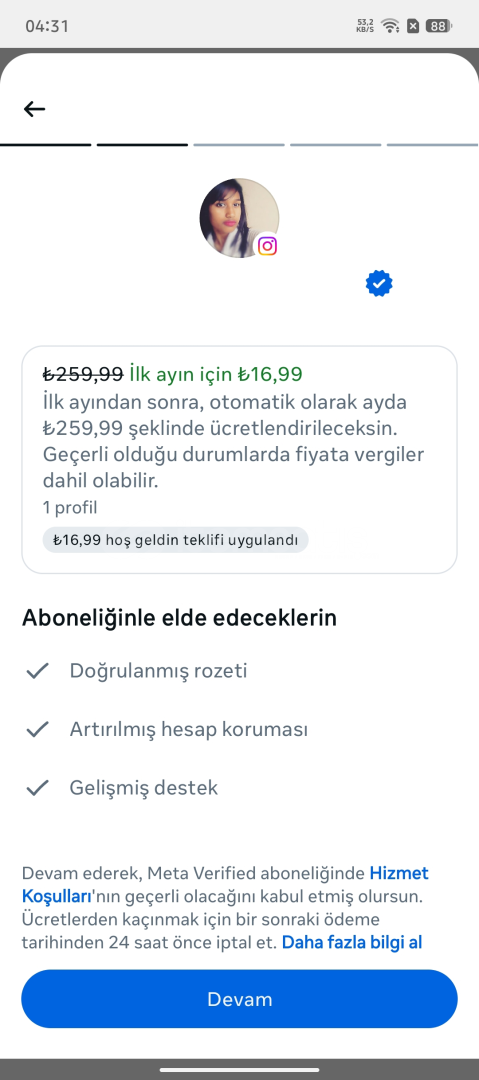Open the Daha fazla bilgi al link
Image resolution: width=479 pixels, height=1080 pixels.
pos(351,942)
